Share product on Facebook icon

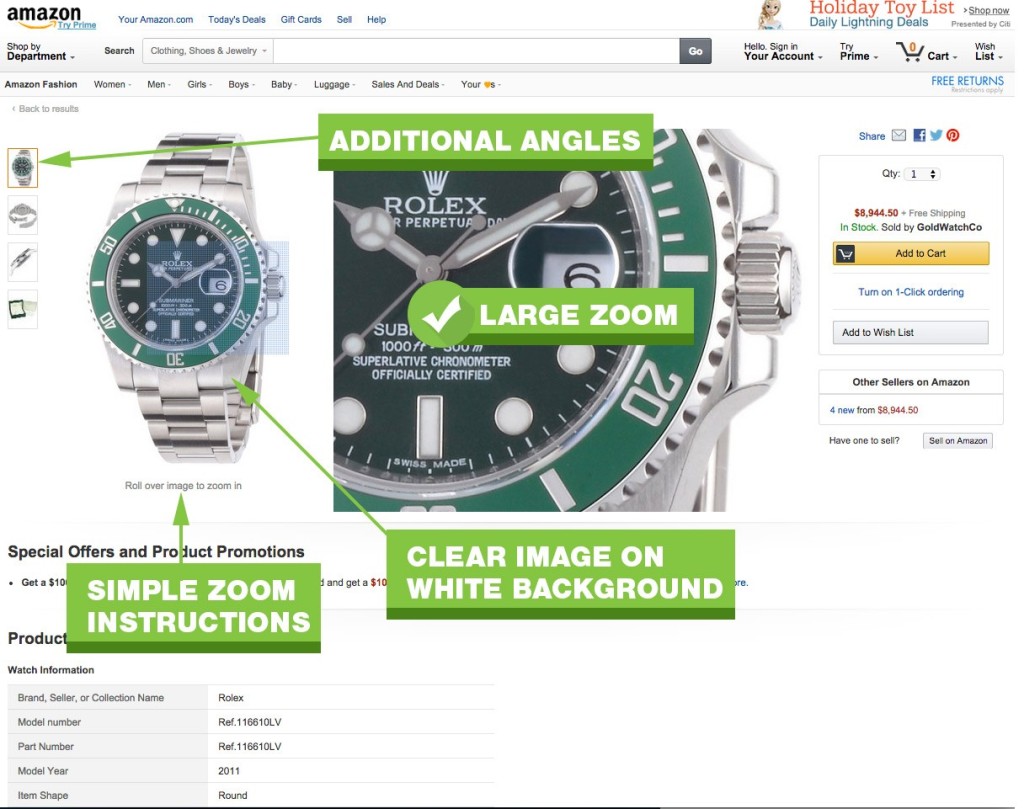(x=919, y=135)
